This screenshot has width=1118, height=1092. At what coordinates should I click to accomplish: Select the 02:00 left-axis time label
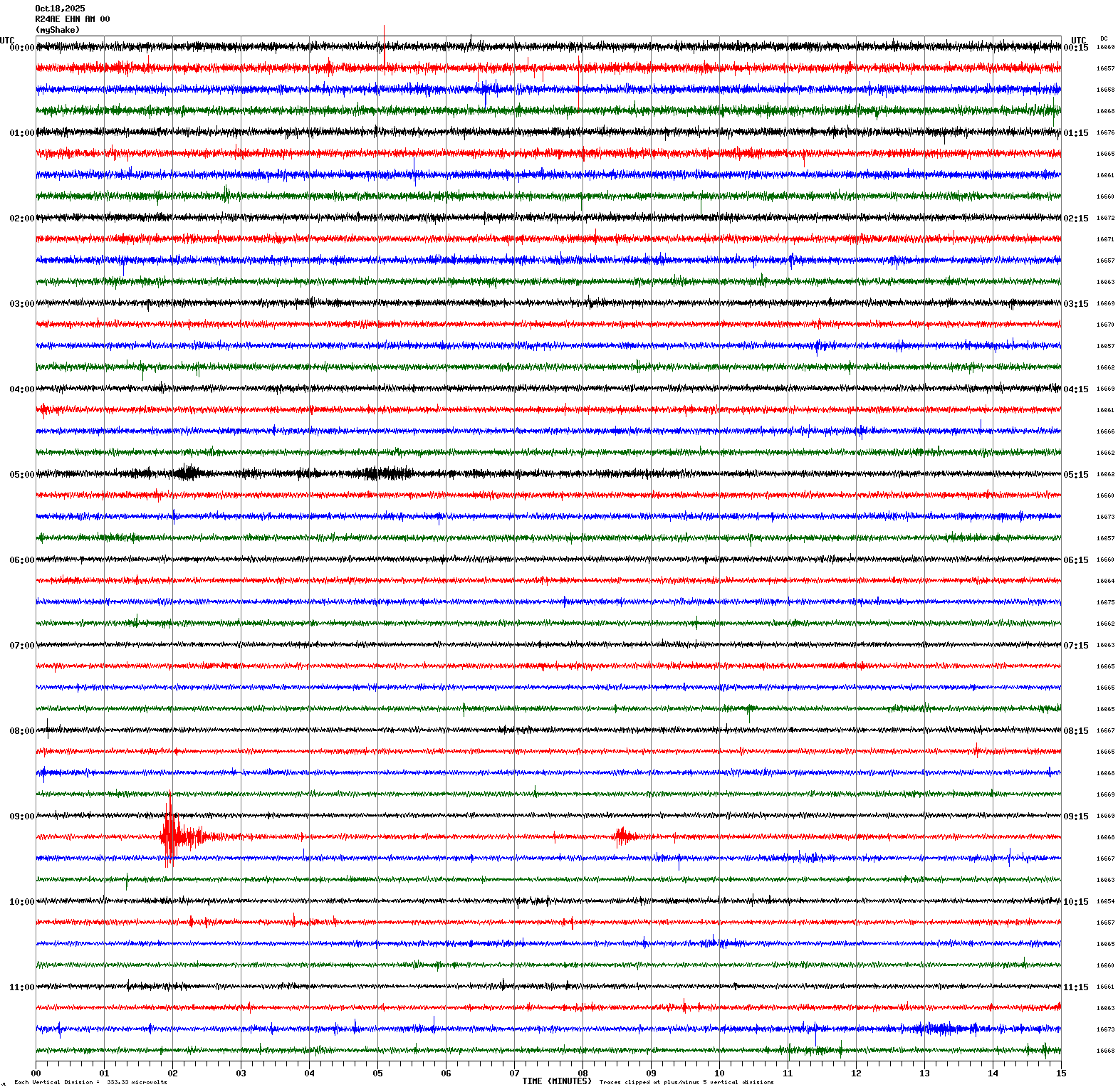tap(21, 219)
